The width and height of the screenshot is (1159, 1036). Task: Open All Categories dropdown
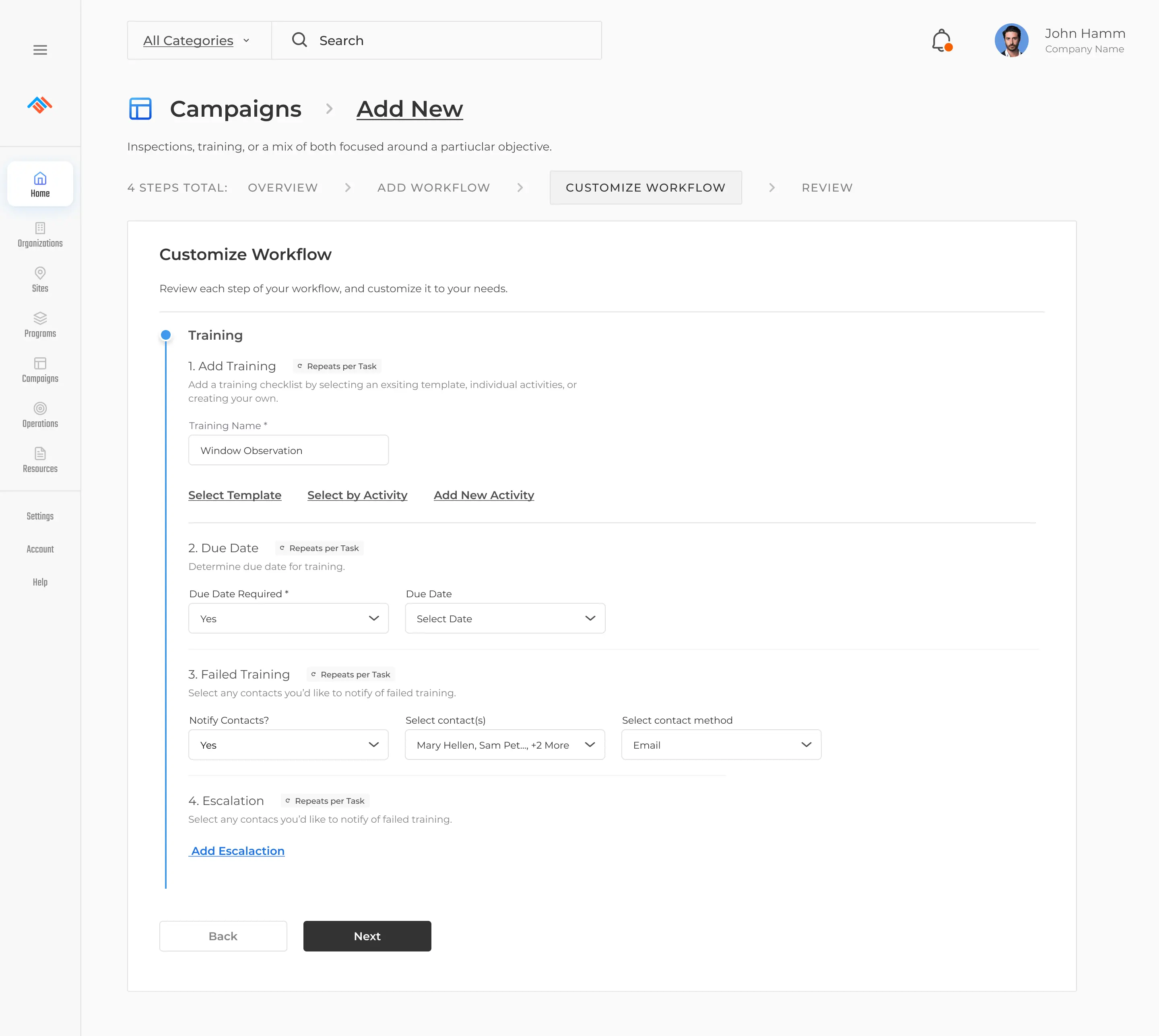coord(199,40)
